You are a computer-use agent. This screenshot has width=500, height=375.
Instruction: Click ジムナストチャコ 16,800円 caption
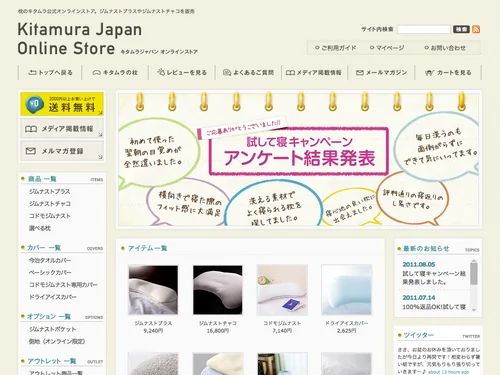(x=218, y=327)
